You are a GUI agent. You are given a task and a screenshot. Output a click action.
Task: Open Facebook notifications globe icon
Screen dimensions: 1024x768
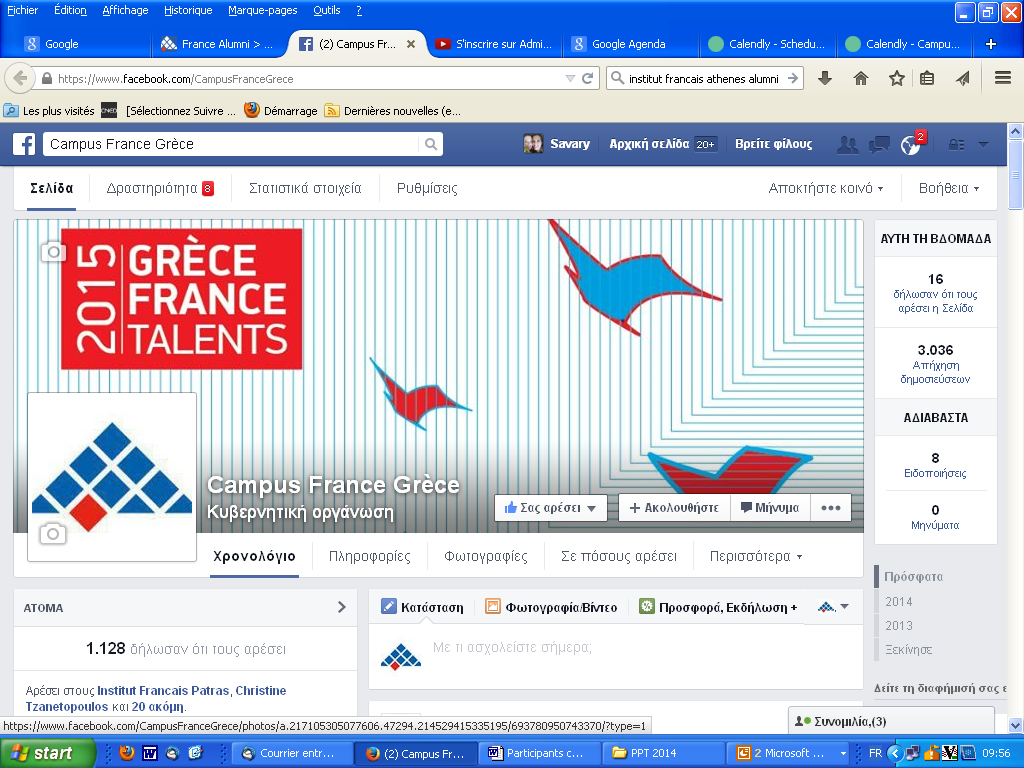pyautogui.click(x=910, y=145)
